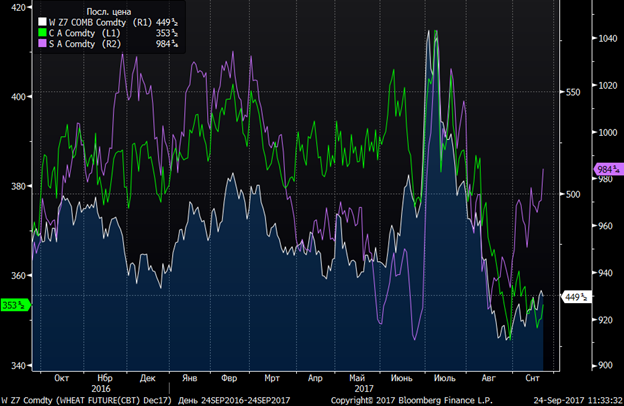The height and width of the screenshot is (406, 624).
Task: Select the S A Comdty (R2) legend entry
Action: [108, 44]
